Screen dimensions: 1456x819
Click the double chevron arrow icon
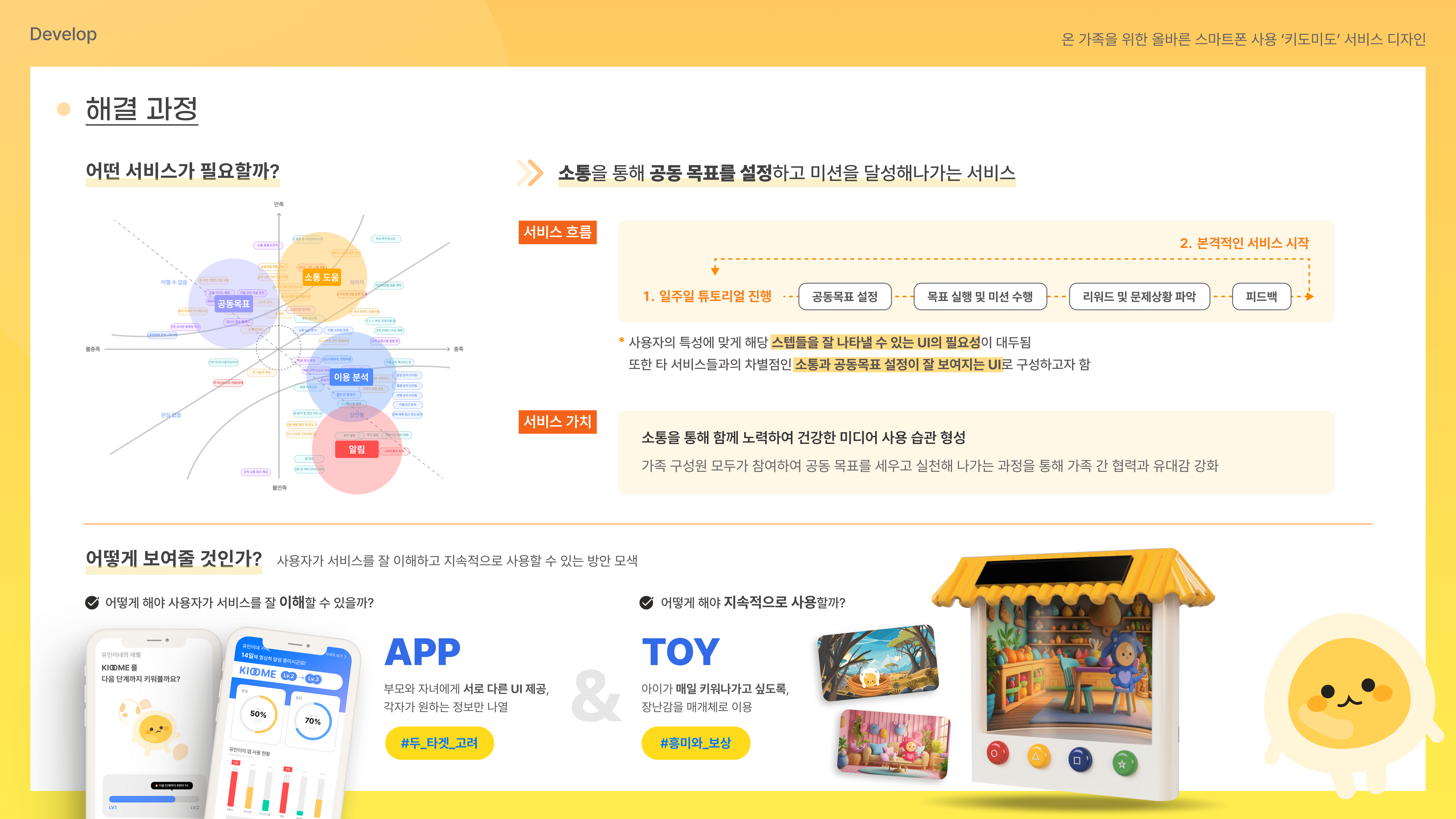[530, 173]
